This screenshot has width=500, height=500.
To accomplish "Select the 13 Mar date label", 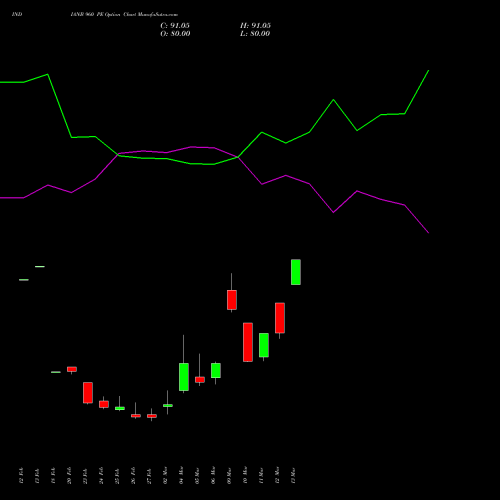I will pyautogui.click(x=293, y=476).
